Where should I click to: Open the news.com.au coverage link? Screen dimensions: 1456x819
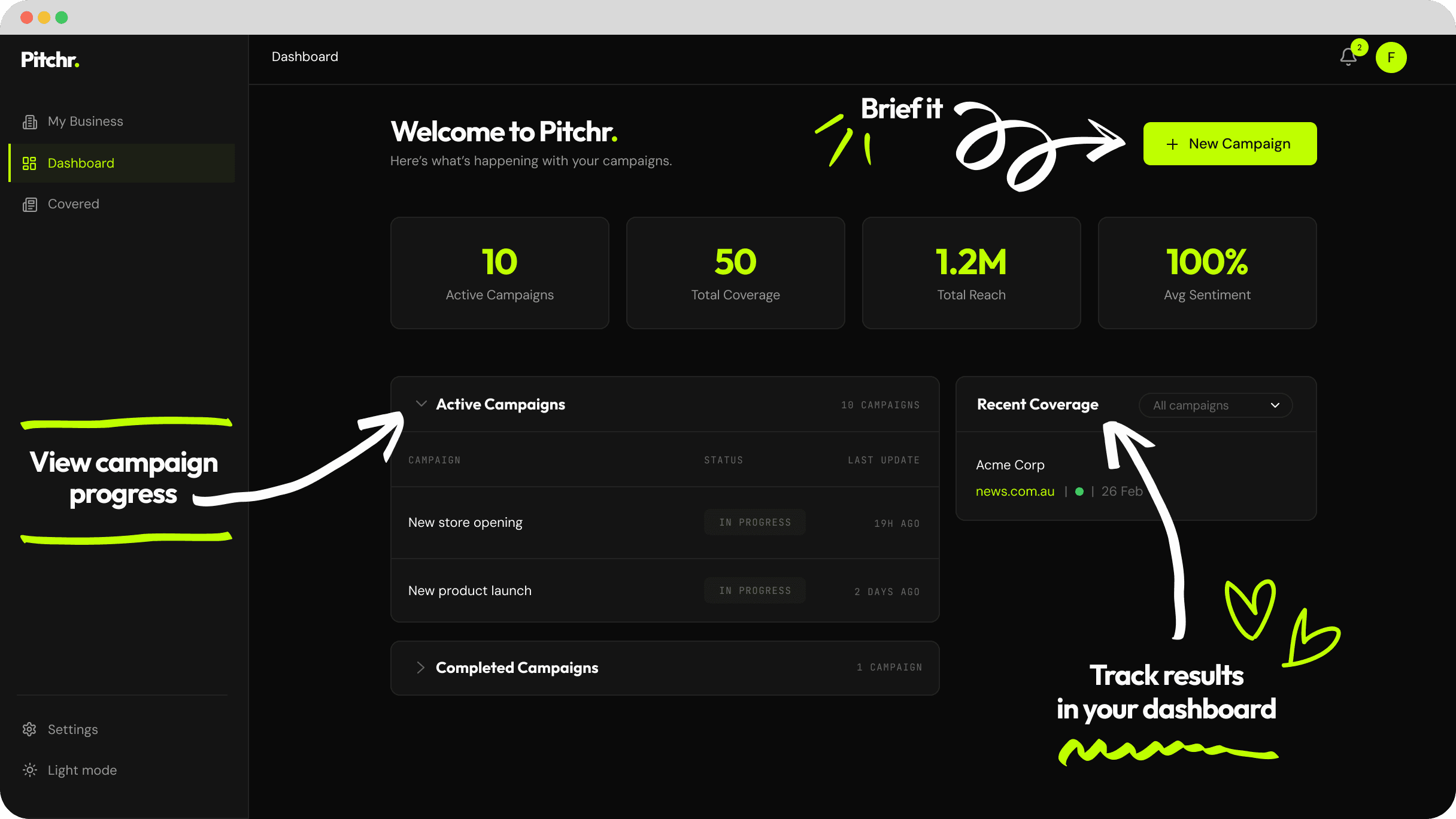tap(1015, 492)
